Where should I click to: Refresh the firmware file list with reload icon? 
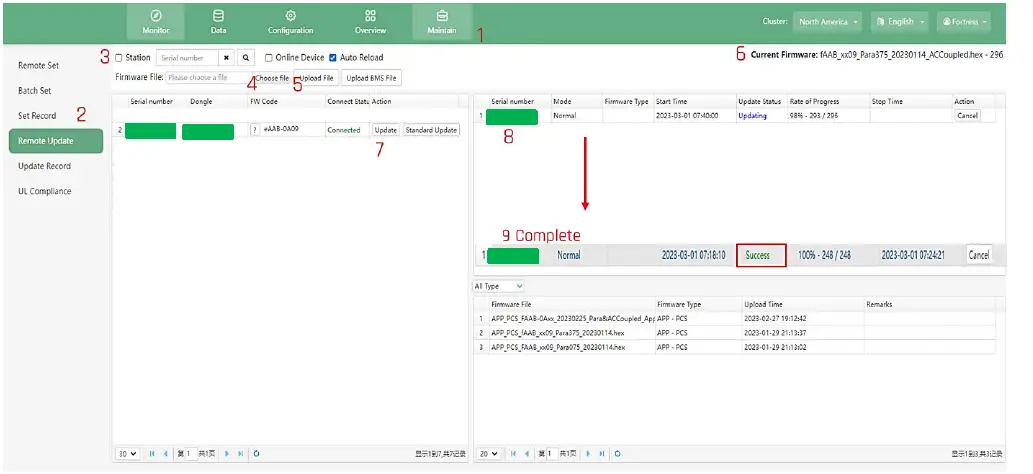click(617, 454)
